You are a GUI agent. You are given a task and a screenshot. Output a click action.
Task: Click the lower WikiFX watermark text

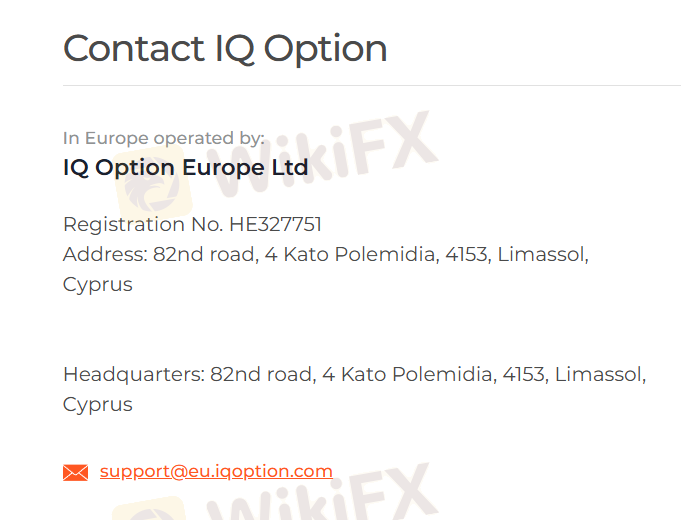point(324,493)
